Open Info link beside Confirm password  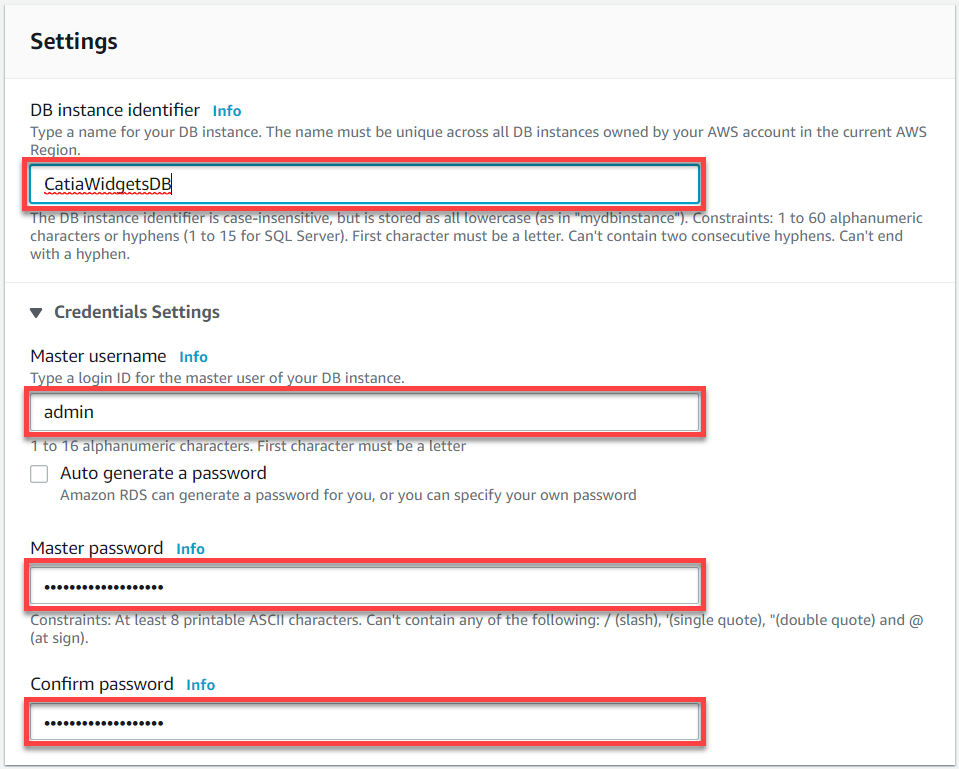click(201, 685)
